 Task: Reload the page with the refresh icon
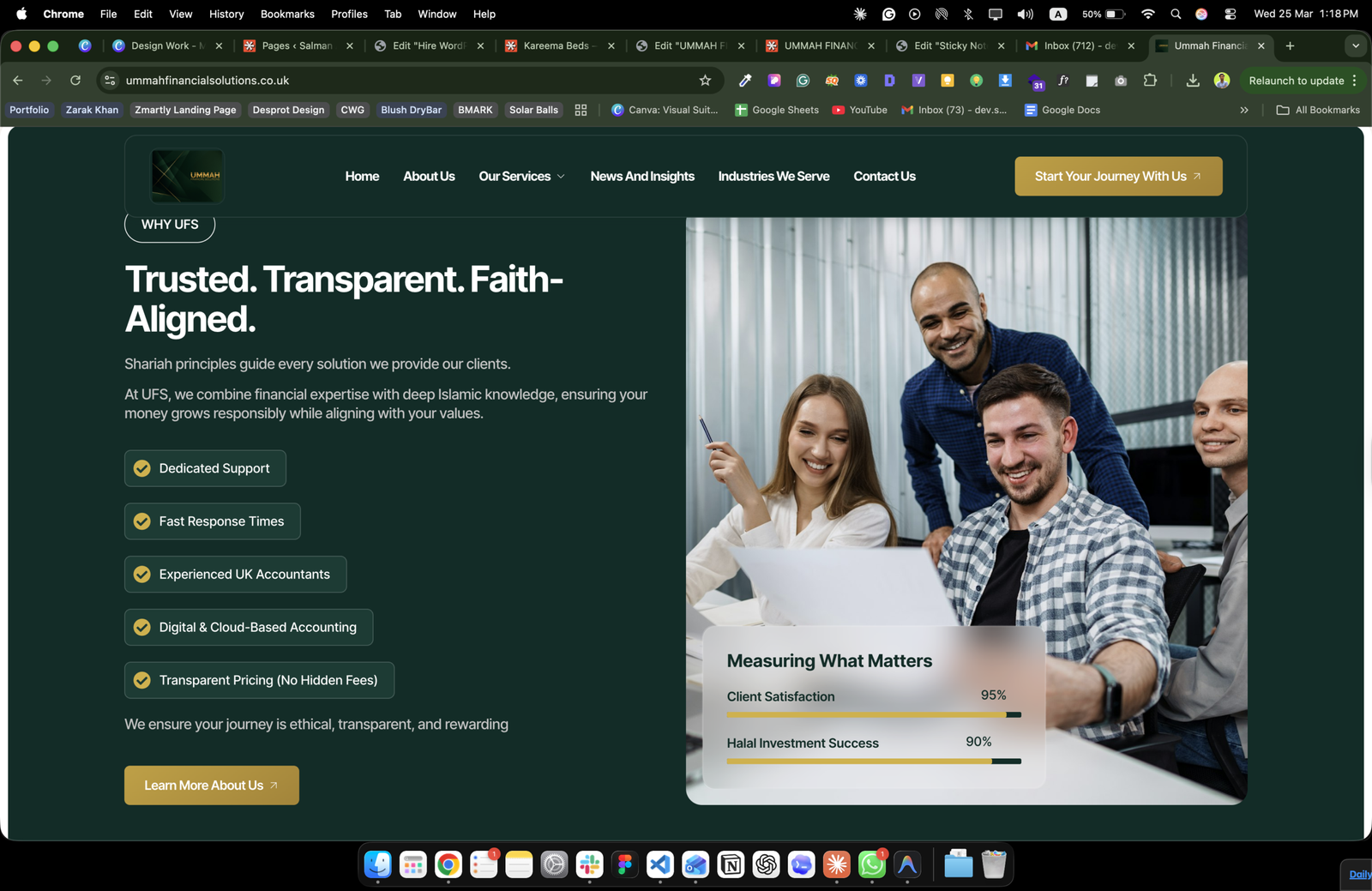tap(75, 81)
